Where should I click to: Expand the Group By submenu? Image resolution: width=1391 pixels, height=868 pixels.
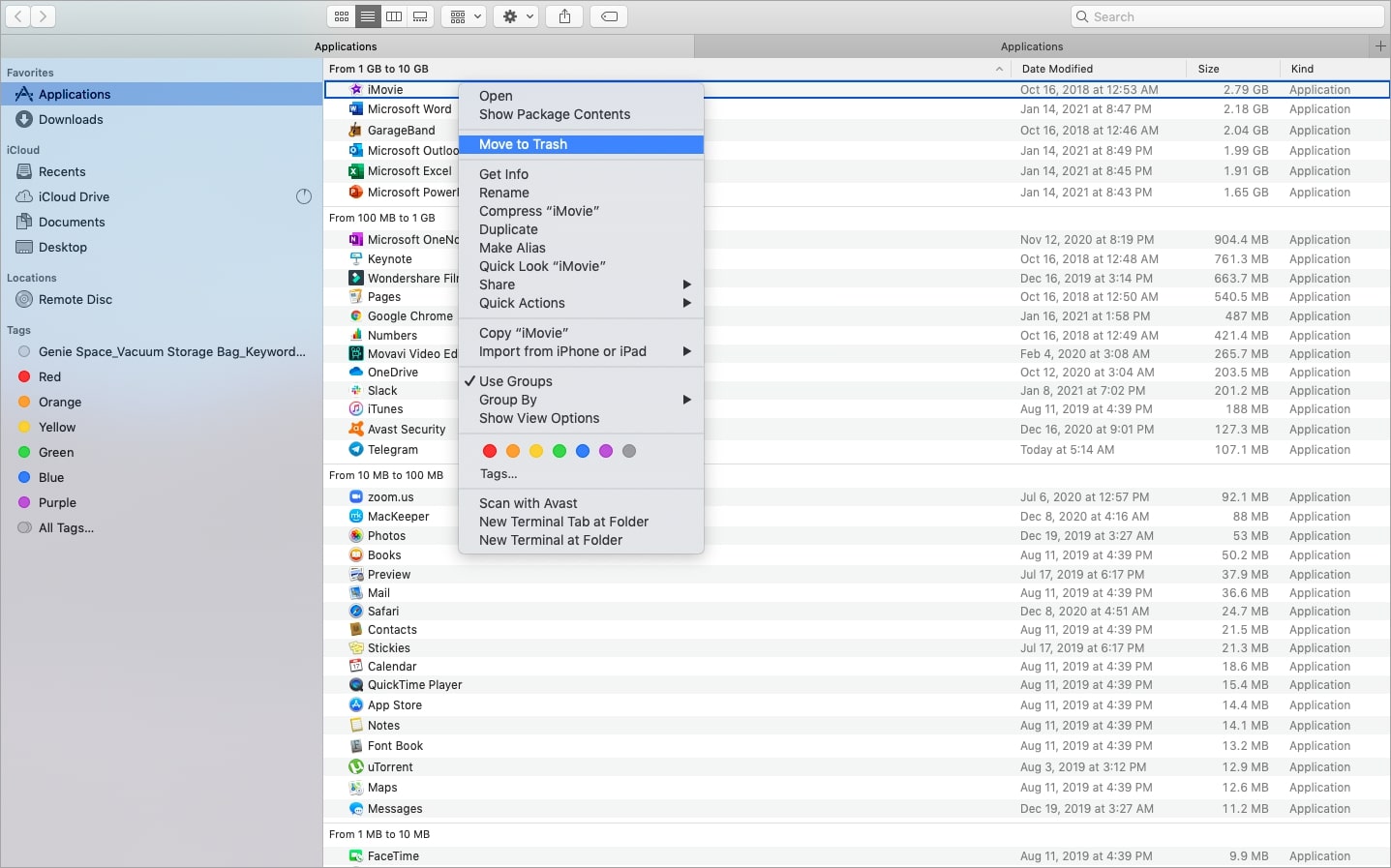[x=581, y=400]
